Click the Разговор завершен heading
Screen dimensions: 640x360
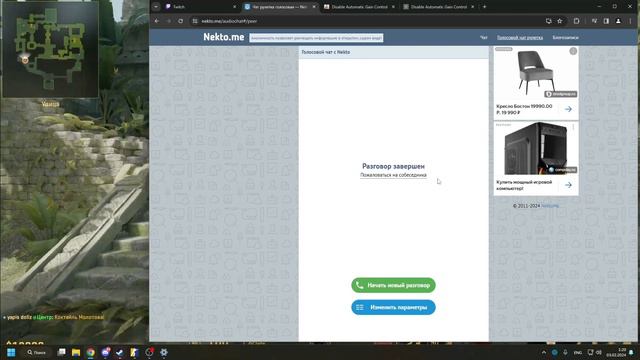point(393,166)
